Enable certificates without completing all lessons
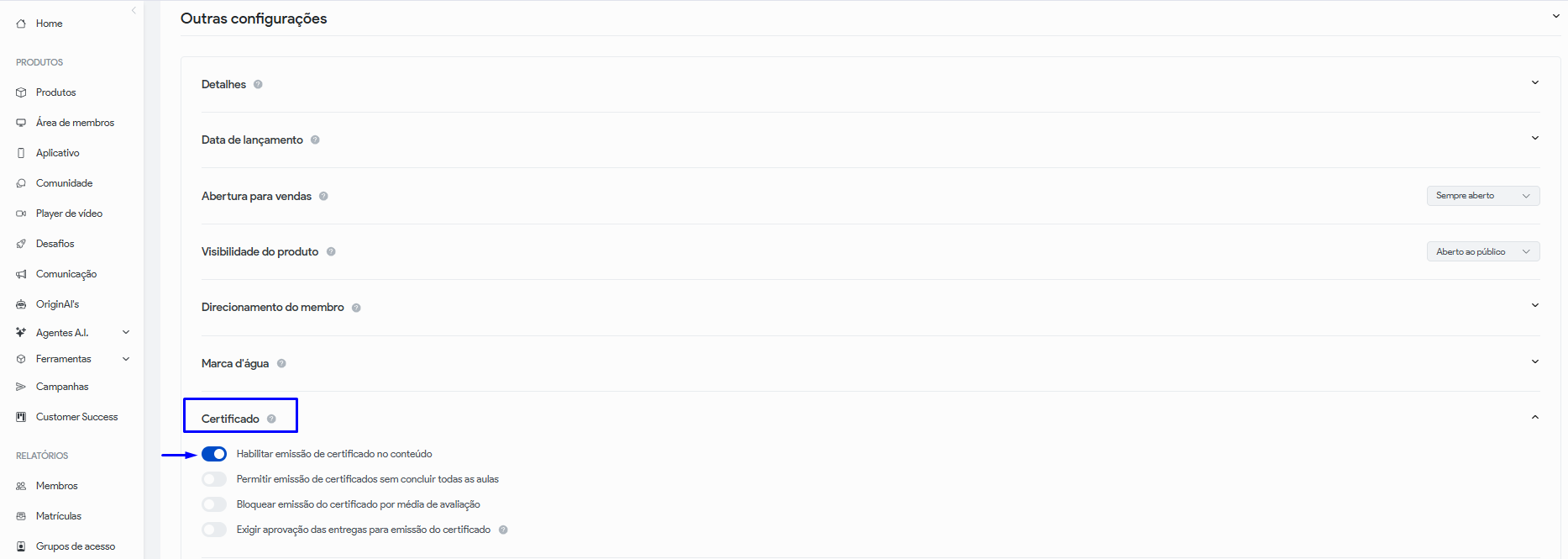Image resolution: width=1568 pixels, height=559 pixels. 214,479
